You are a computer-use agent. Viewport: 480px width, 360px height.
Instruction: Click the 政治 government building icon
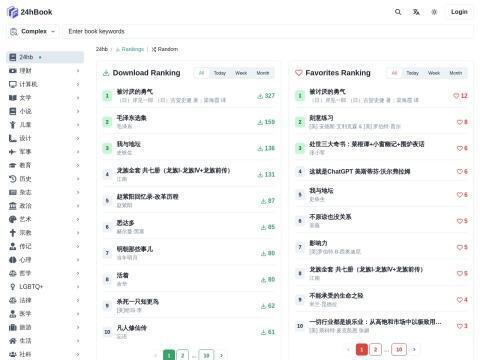click(13, 206)
